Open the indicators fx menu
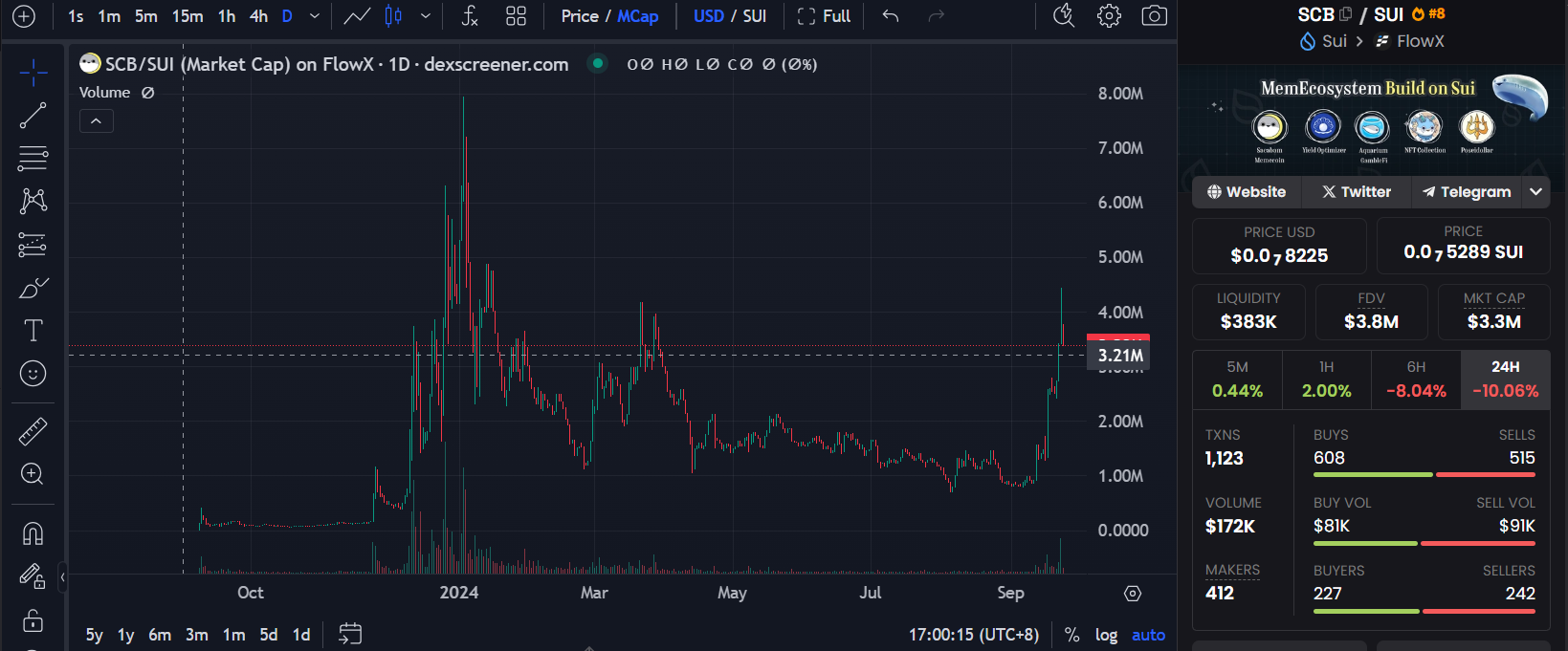The width and height of the screenshot is (1568, 651). pyautogui.click(x=470, y=16)
